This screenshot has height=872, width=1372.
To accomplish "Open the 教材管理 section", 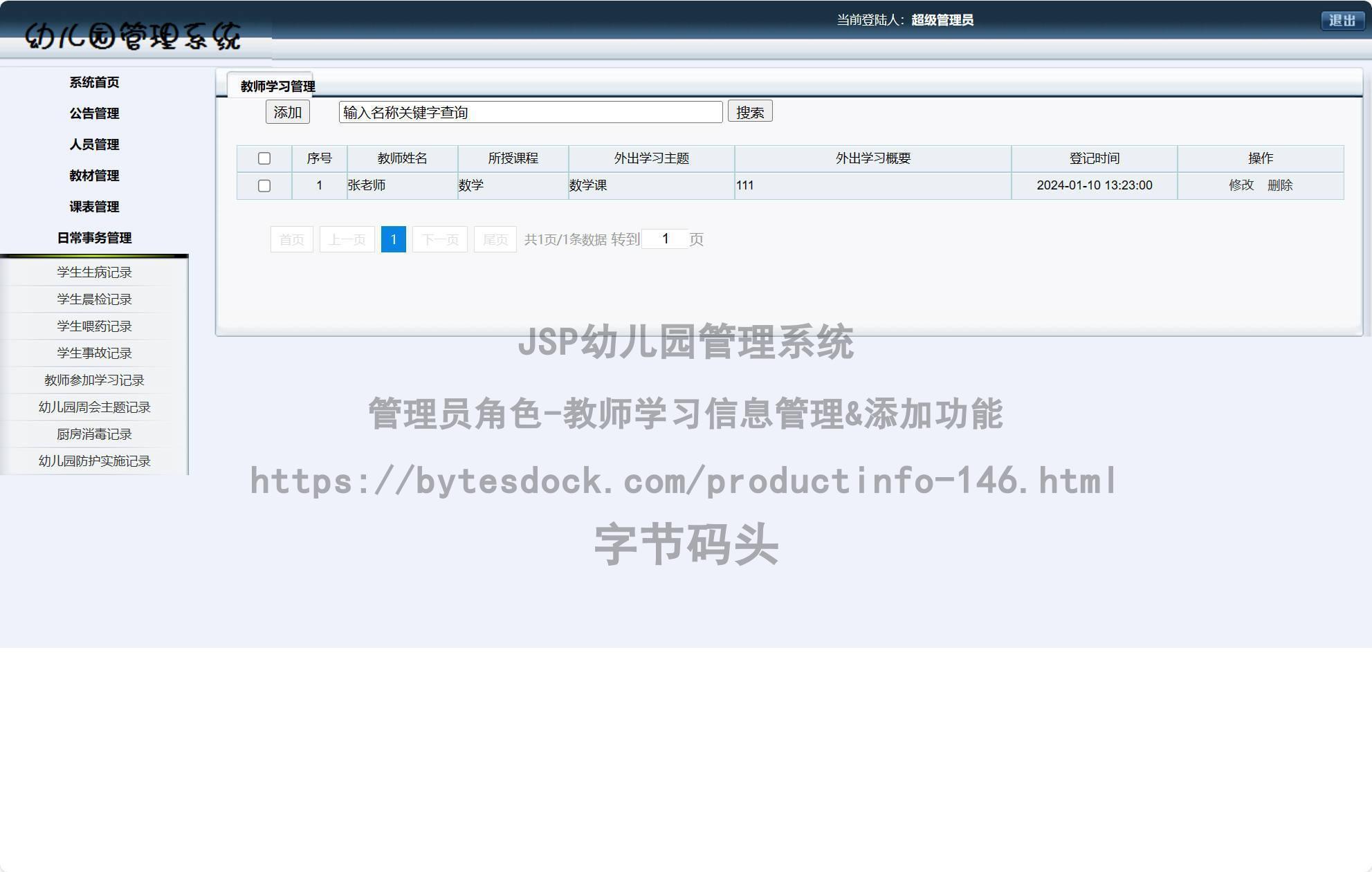I will (x=94, y=176).
